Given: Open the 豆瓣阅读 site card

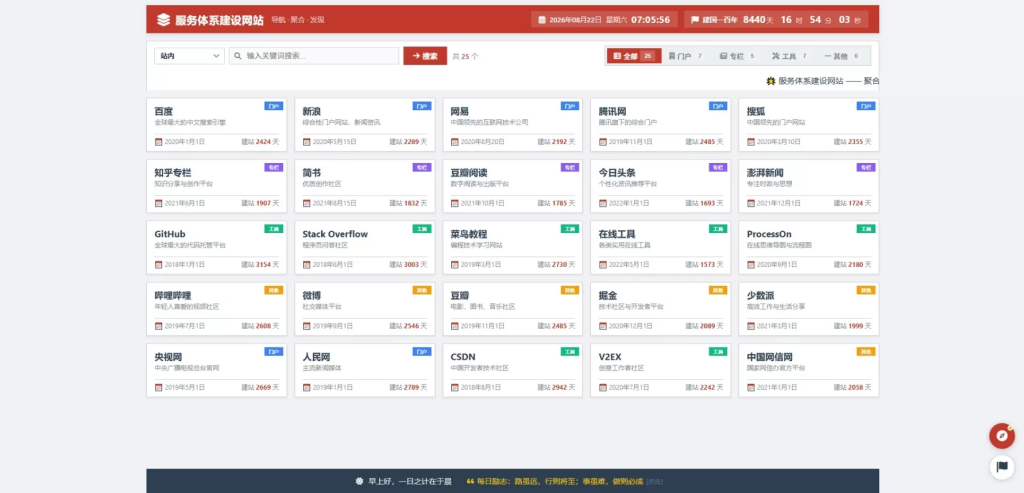Looking at the screenshot, I should (513, 186).
